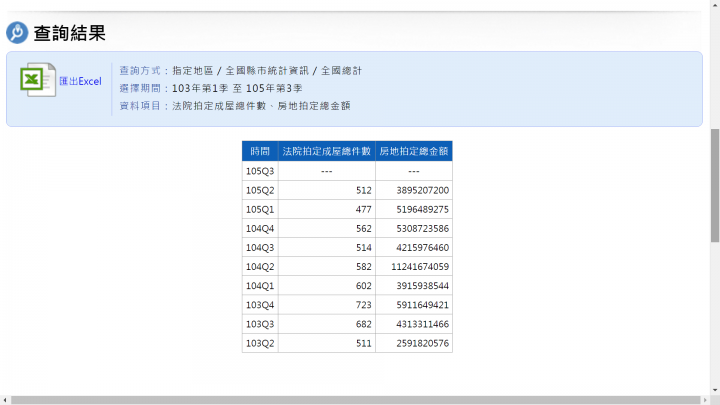Select the 105Q3 row label
Image resolution: width=720 pixels, height=405 pixels.
pos(260,171)
